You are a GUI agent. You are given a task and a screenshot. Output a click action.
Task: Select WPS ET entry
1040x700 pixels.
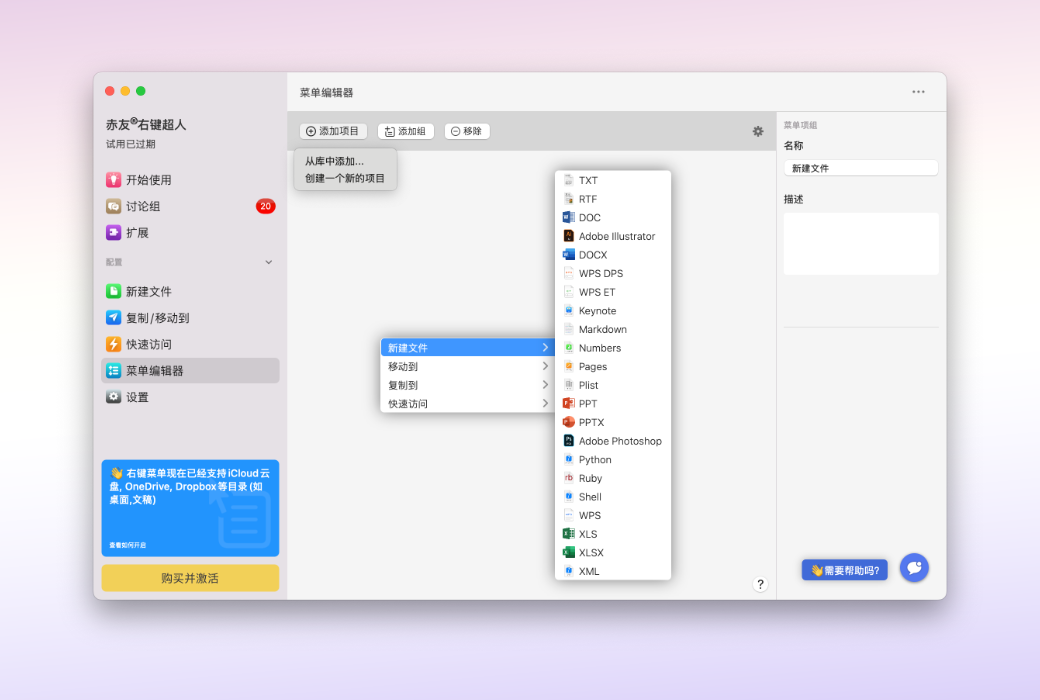click(613, 292)
